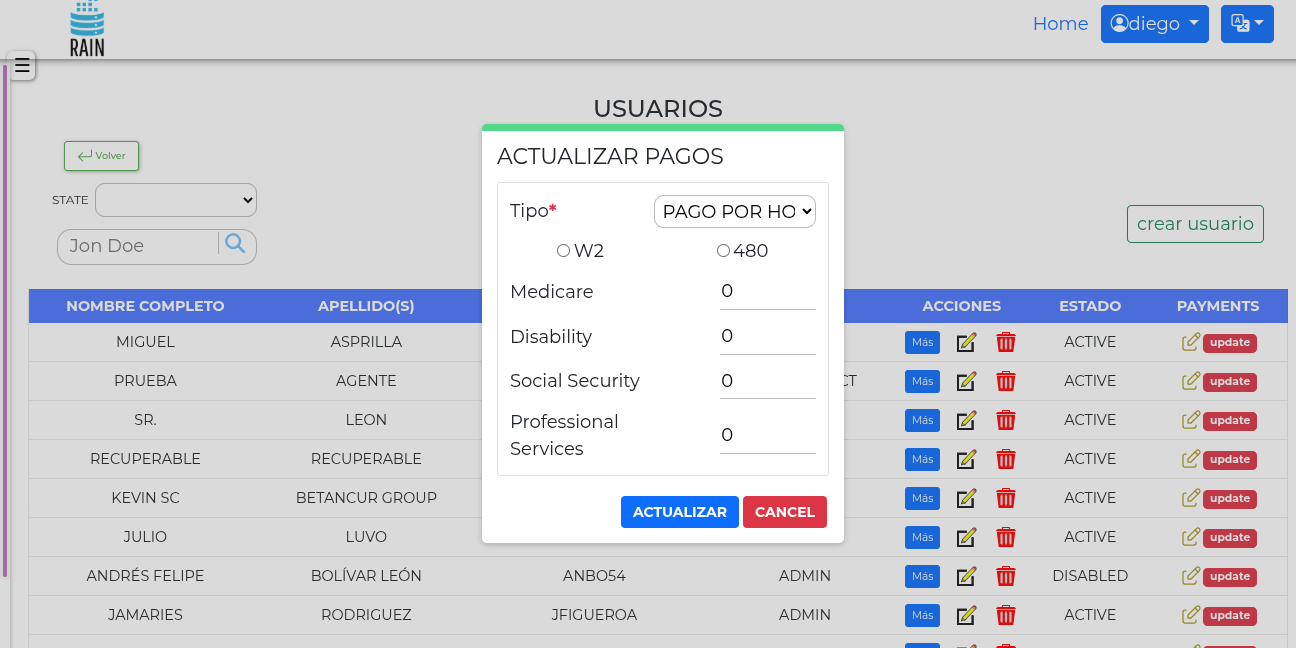Delete user JULIO with trash icon
This screenshot has height=648, width=1296.
[x=1006, y=538]
